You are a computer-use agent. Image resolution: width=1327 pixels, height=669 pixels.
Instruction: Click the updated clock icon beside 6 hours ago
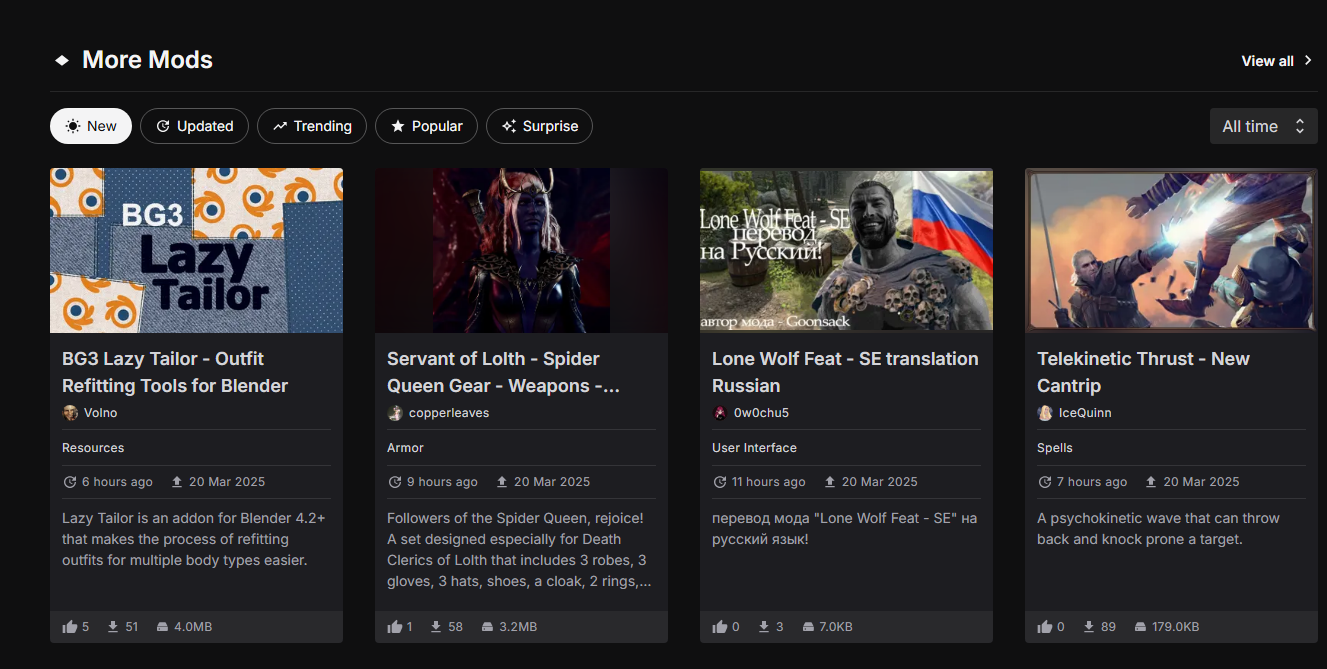click(70, 482)
